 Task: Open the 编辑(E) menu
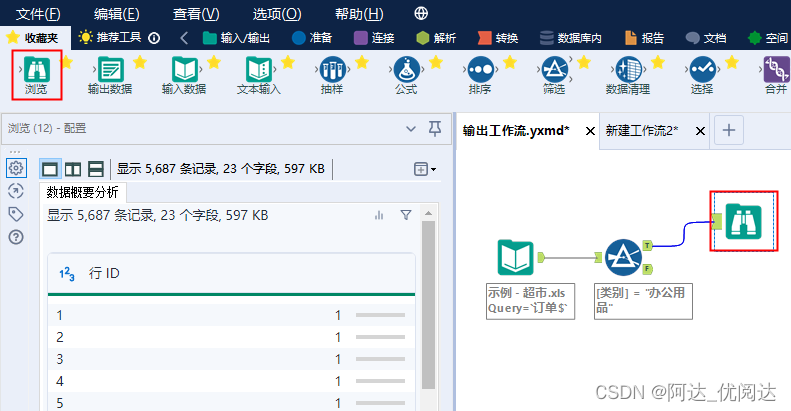click(117, 14)
